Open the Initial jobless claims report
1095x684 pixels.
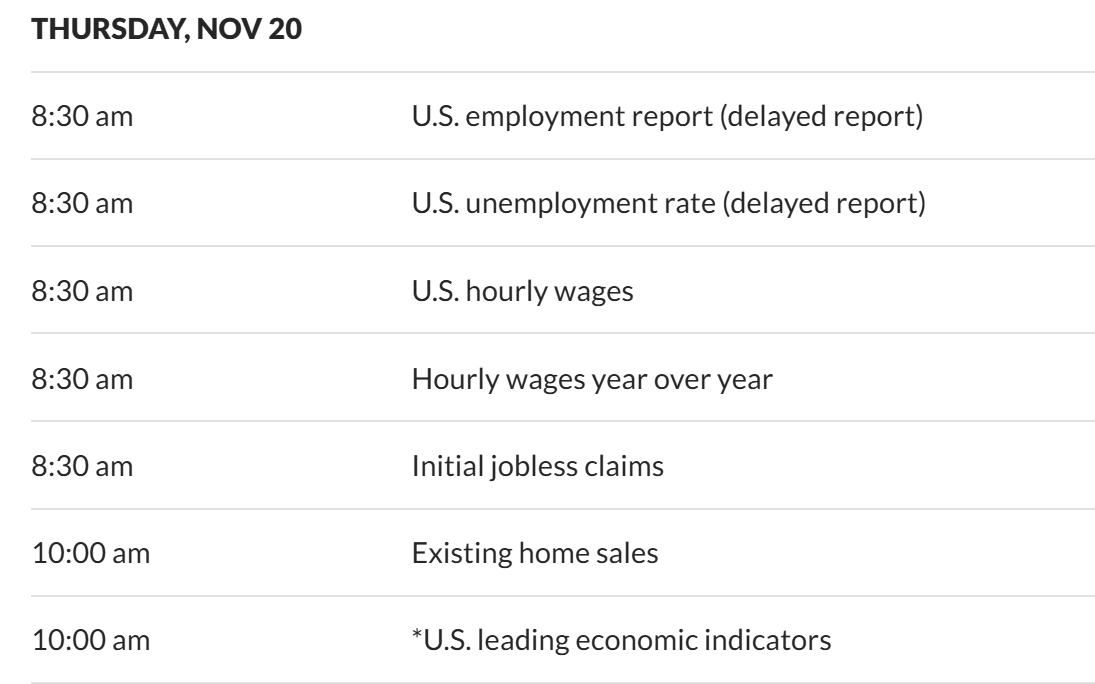click(x=538, y=466)
